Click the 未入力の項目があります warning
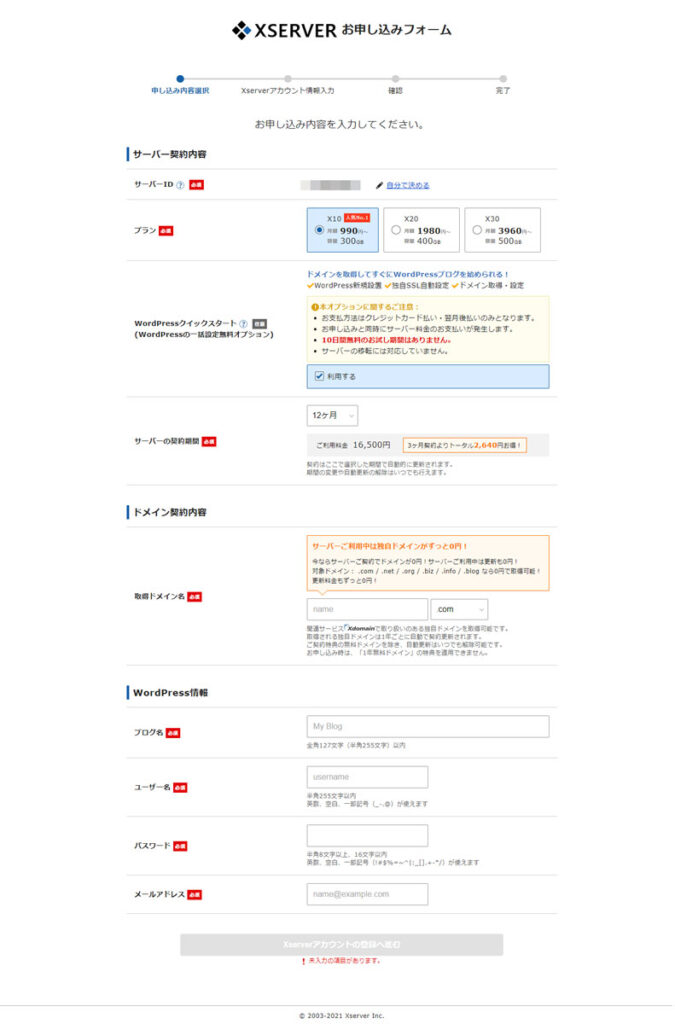This screenshot has height=1024, width=675. [x=341, y=961]
